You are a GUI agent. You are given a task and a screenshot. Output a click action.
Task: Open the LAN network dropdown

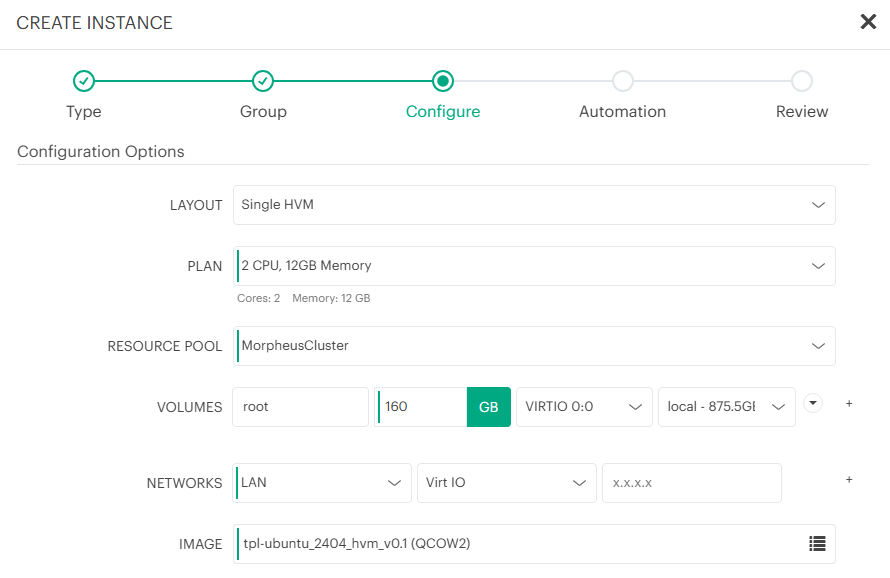pyautogui.click(x=322, y=483)
